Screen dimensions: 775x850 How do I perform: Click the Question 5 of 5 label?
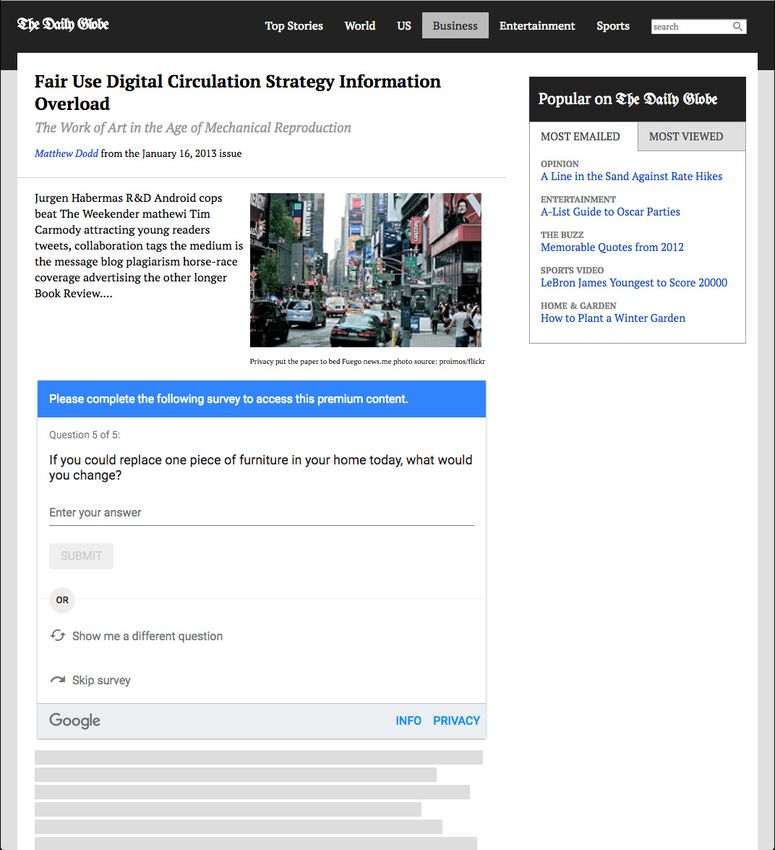coord(85,435)
